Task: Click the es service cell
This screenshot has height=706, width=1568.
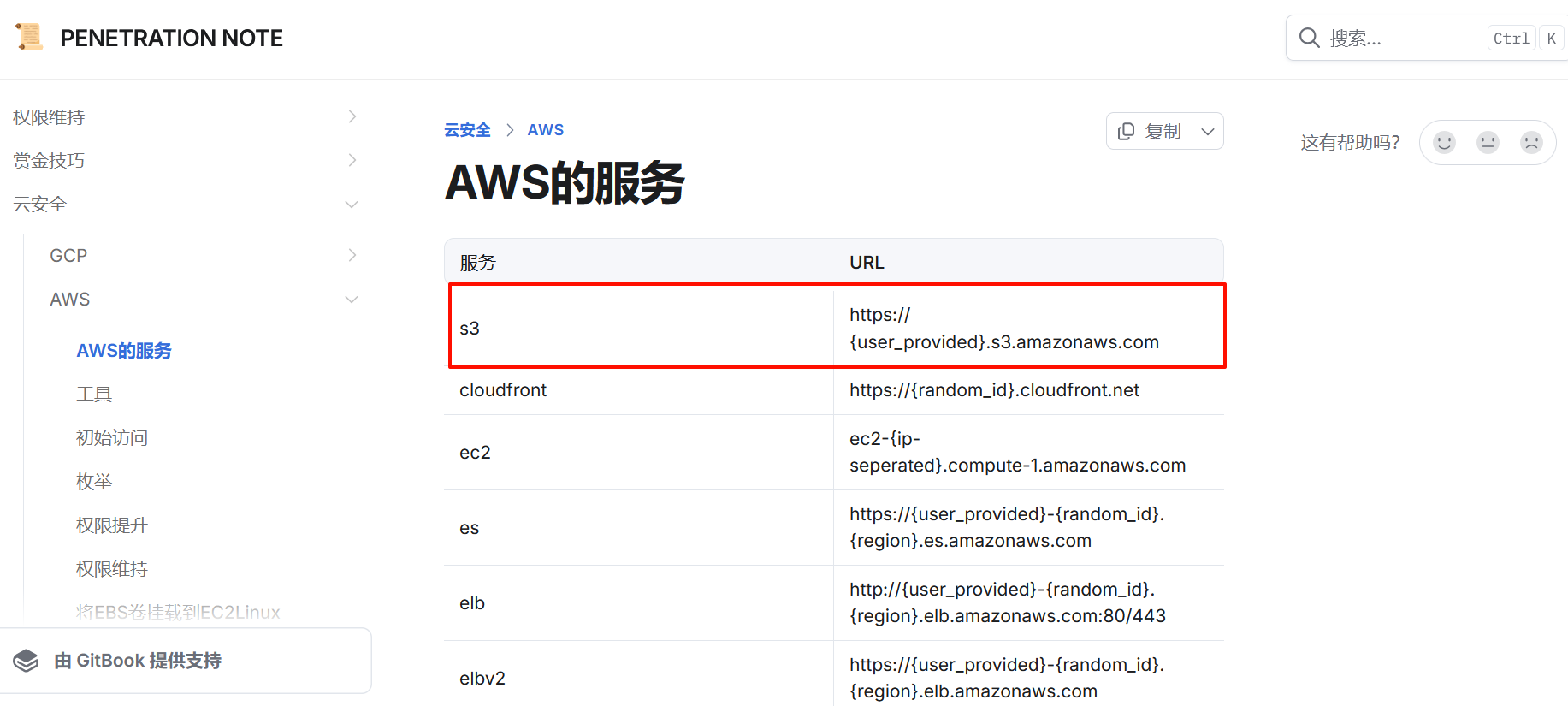Action: [639, 527]
